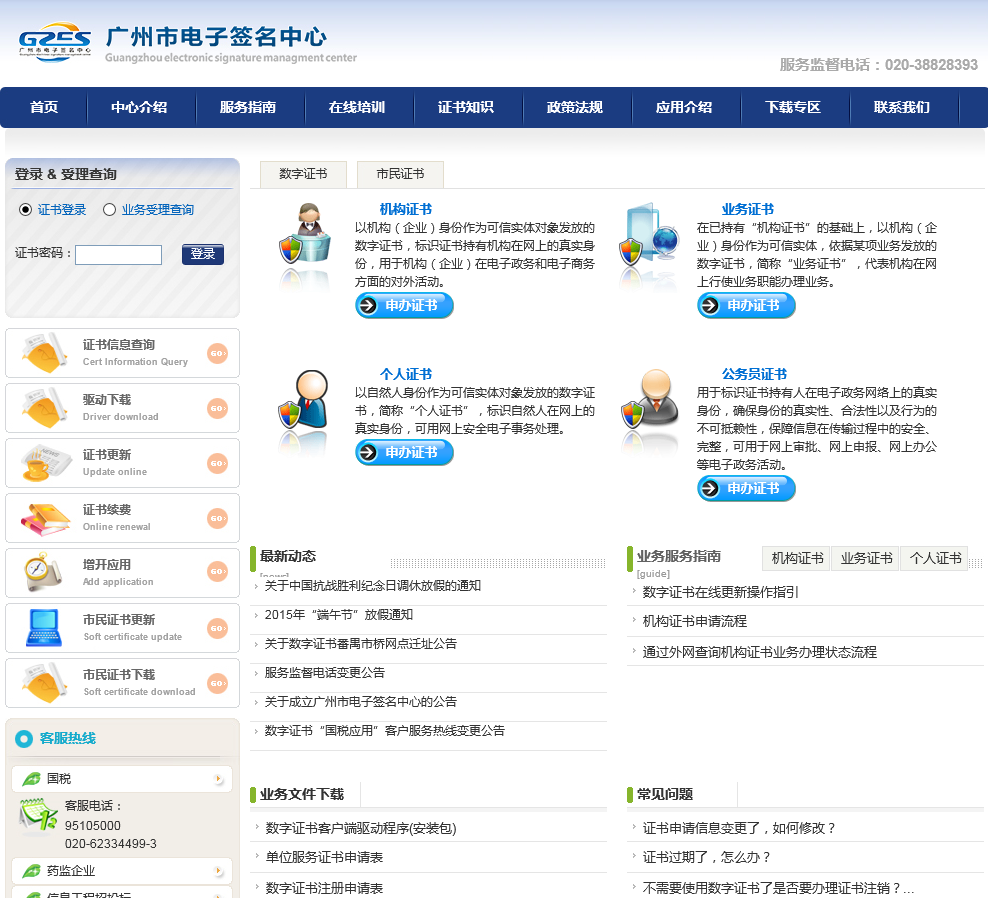
Task: Click 申办证书 under 业务证书
Action: click(747, 306)
